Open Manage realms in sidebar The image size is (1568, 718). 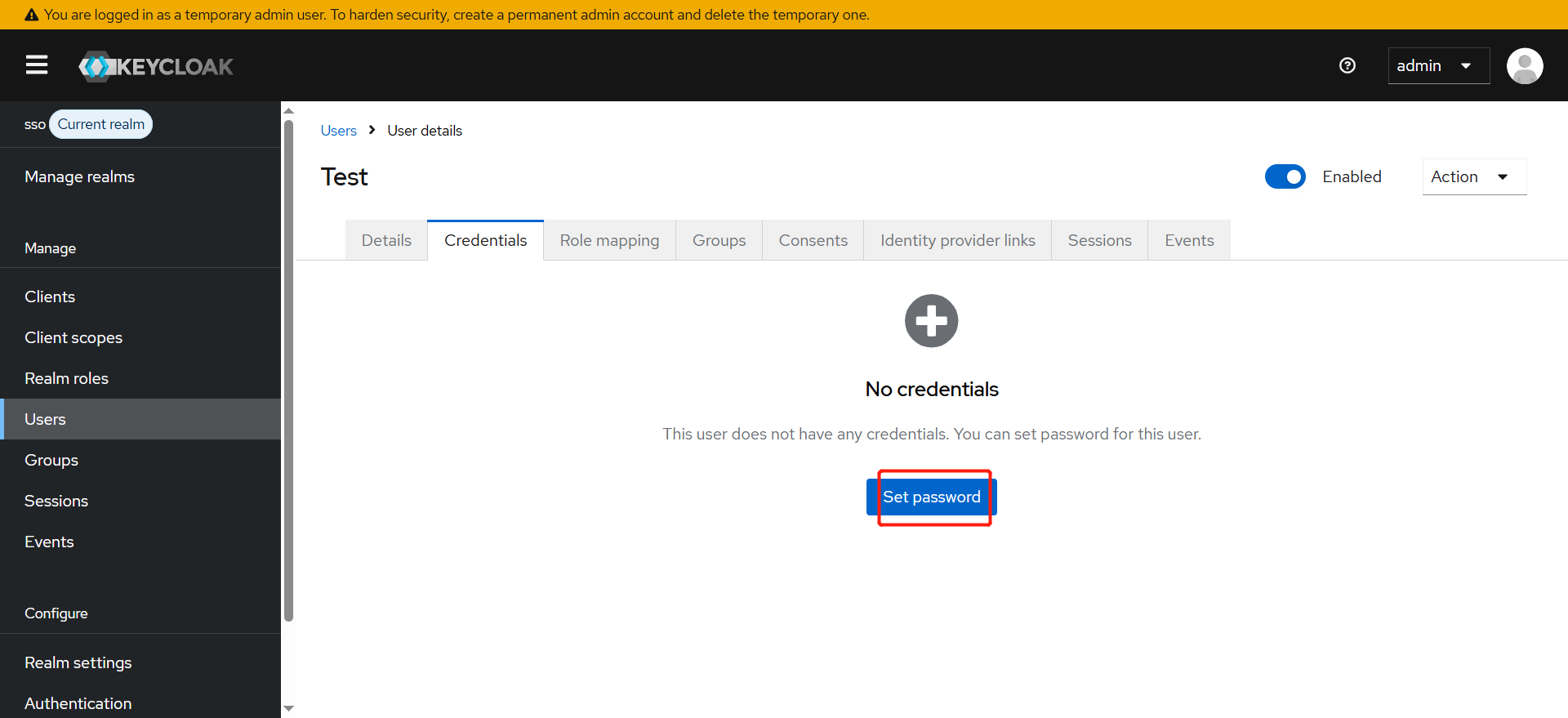(x=140, y=176)
